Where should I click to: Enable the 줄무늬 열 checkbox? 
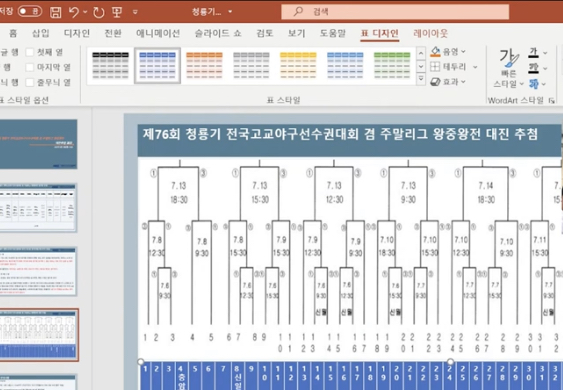(30, 83)
